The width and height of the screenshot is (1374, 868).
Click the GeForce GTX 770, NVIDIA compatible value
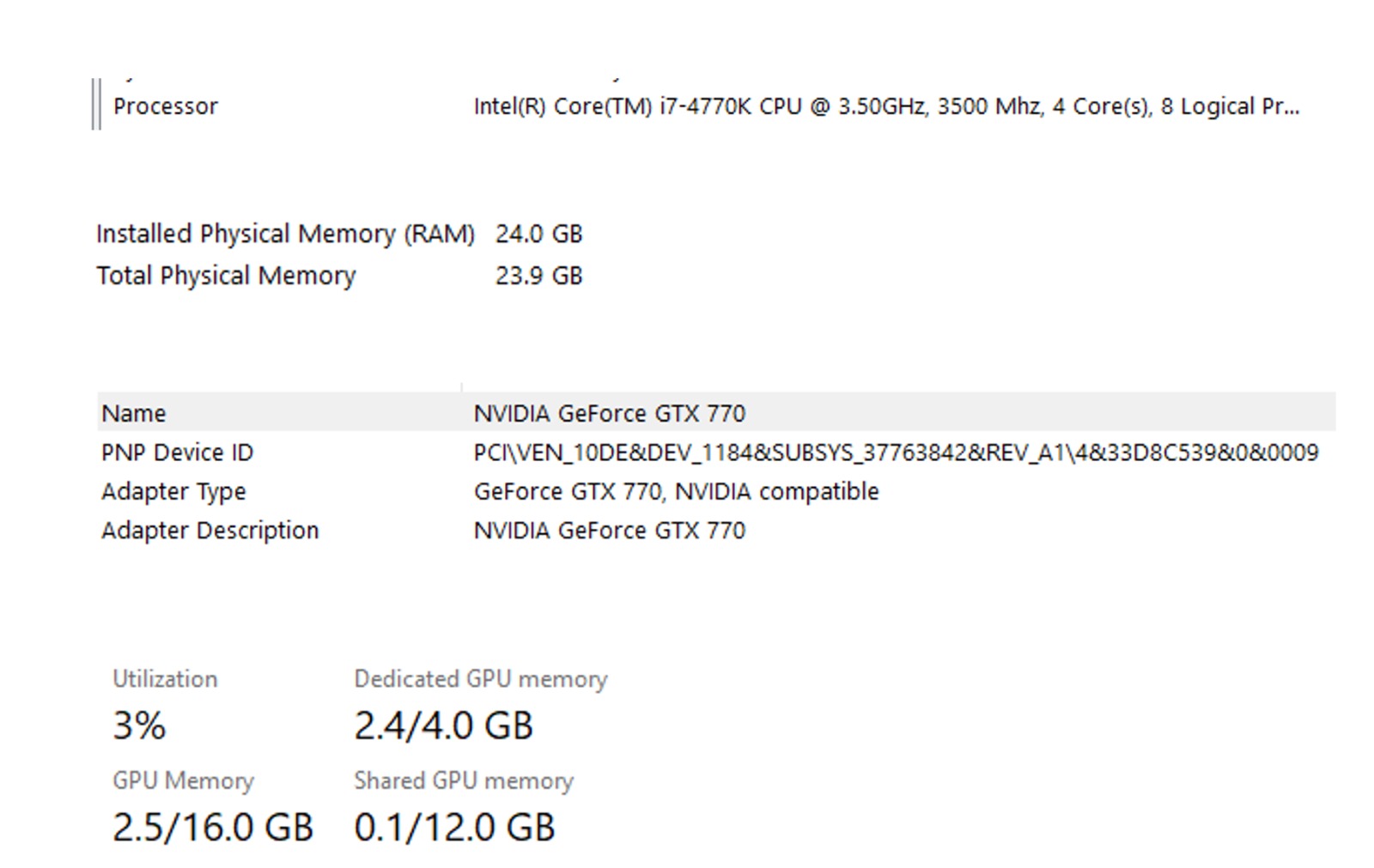tap(676, 491)
